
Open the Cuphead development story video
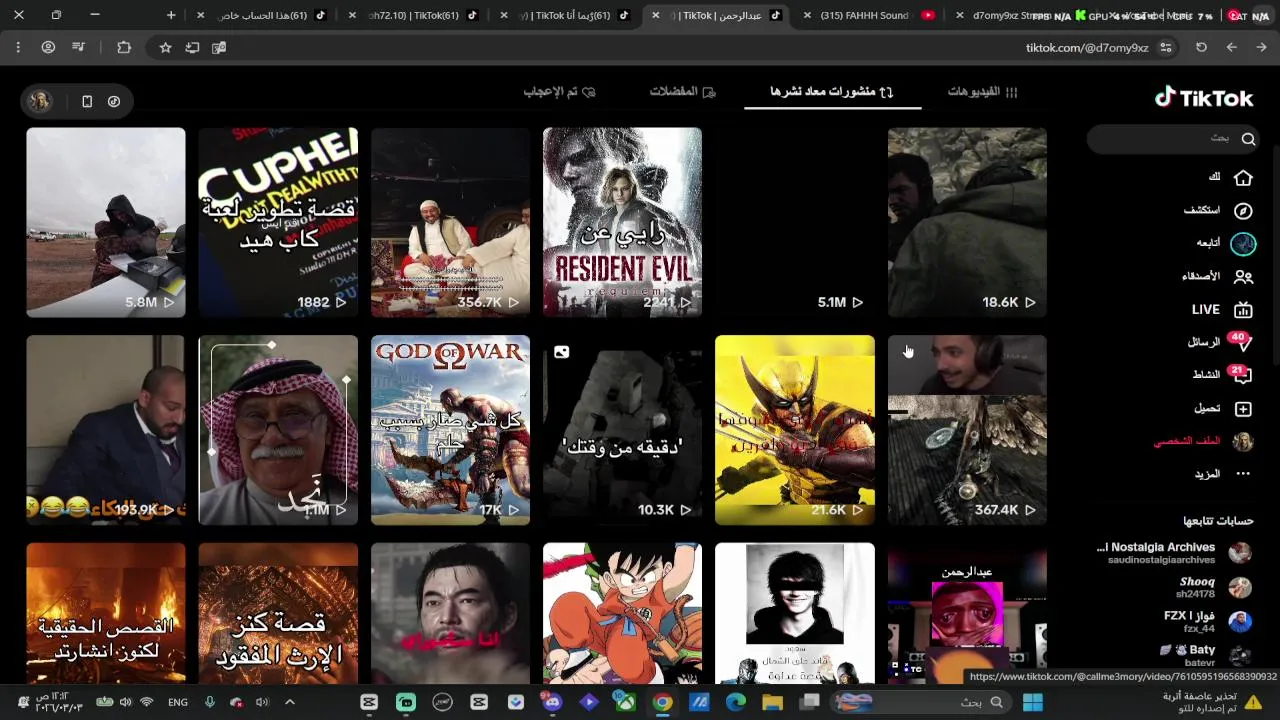278,222
